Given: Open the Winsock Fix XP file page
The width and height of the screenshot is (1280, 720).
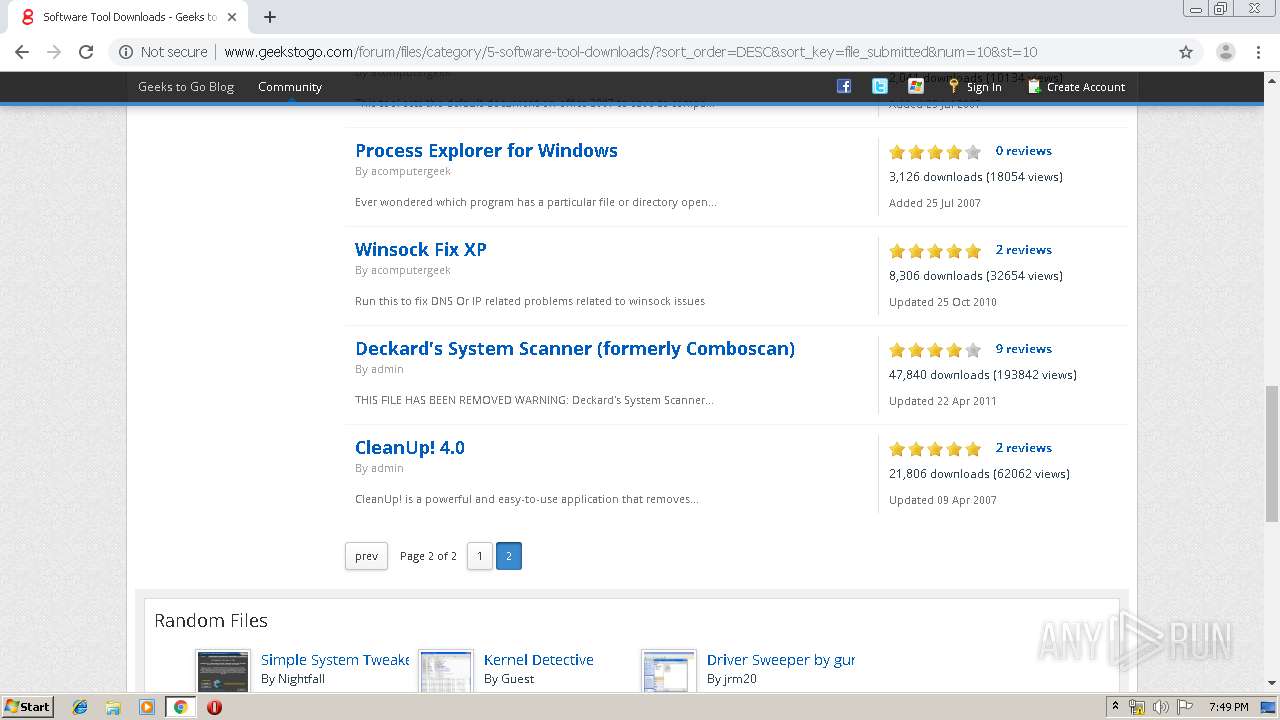Looking at the screenshot, I should 421,249.
